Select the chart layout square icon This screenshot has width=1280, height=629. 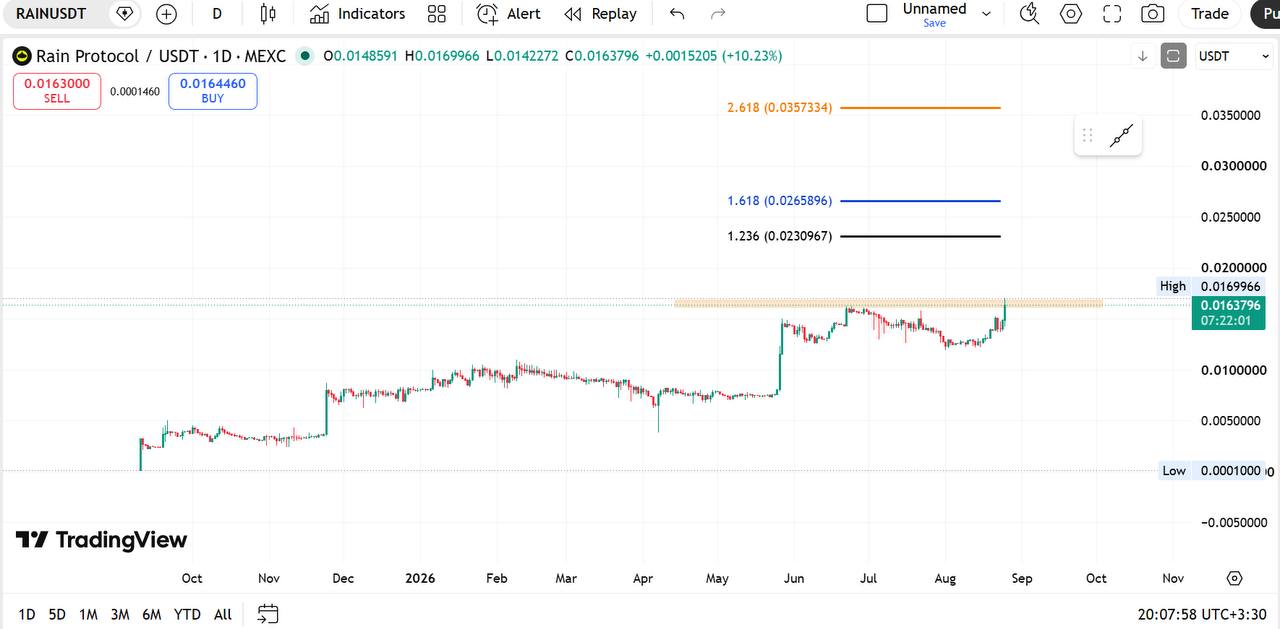[877, 14]
